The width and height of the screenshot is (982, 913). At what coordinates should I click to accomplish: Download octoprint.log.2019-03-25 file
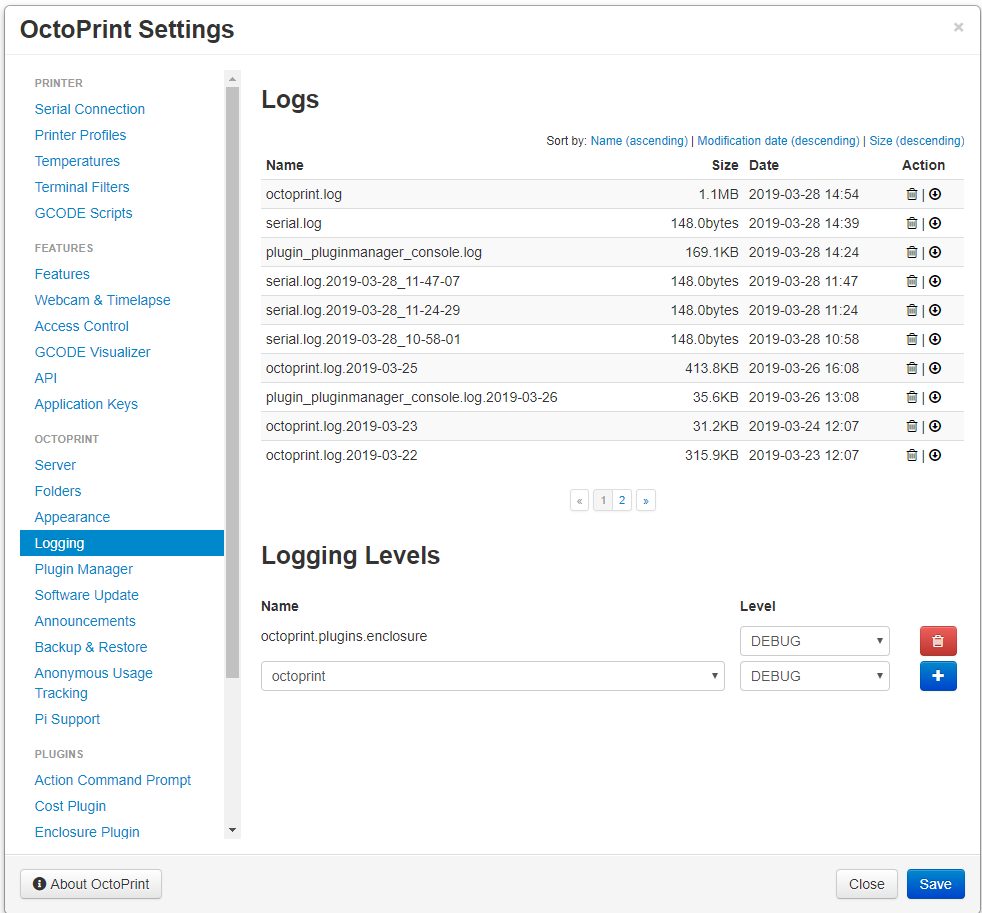pos(935,368)
